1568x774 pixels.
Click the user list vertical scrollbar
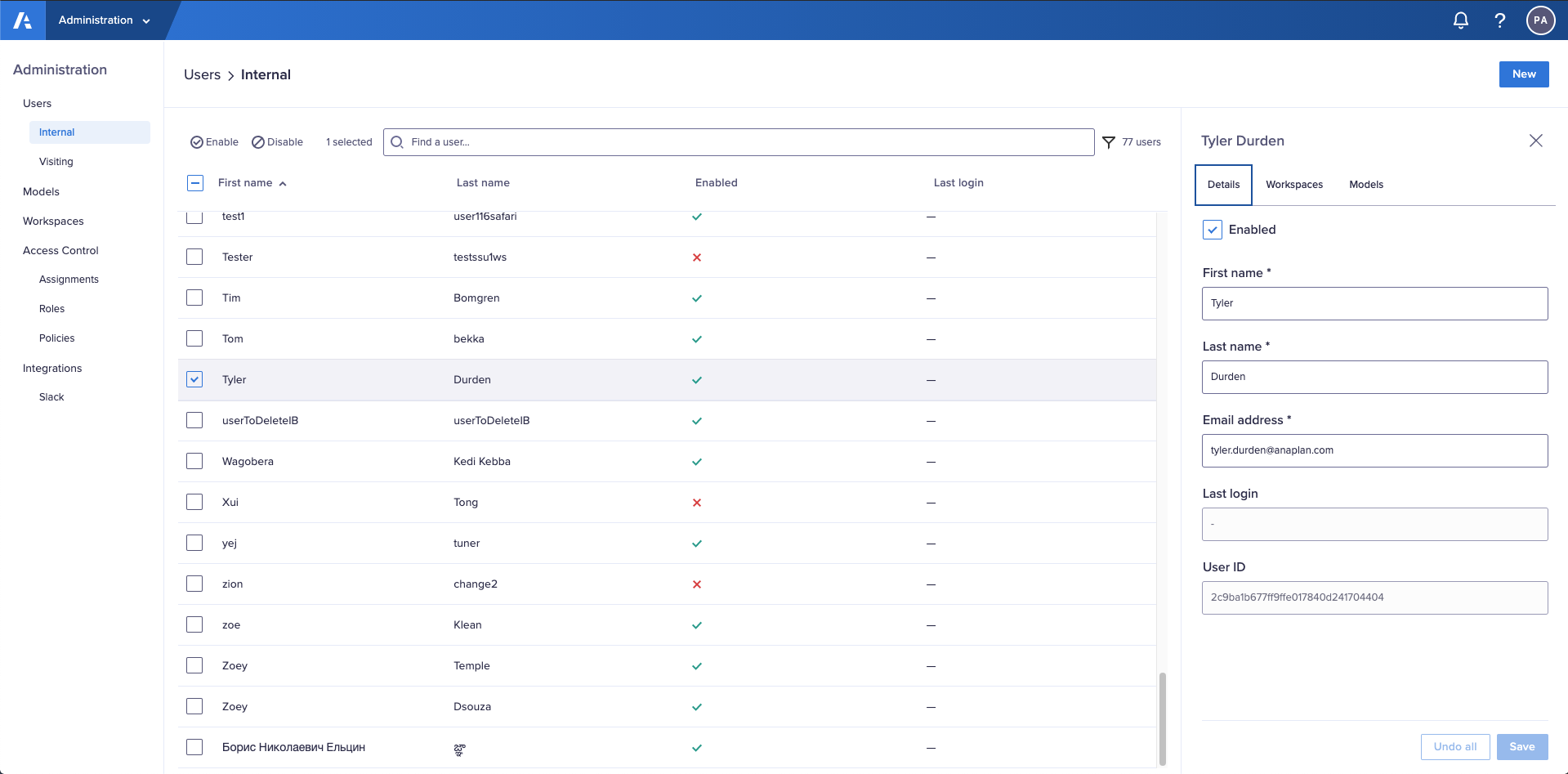[1161, 719]
